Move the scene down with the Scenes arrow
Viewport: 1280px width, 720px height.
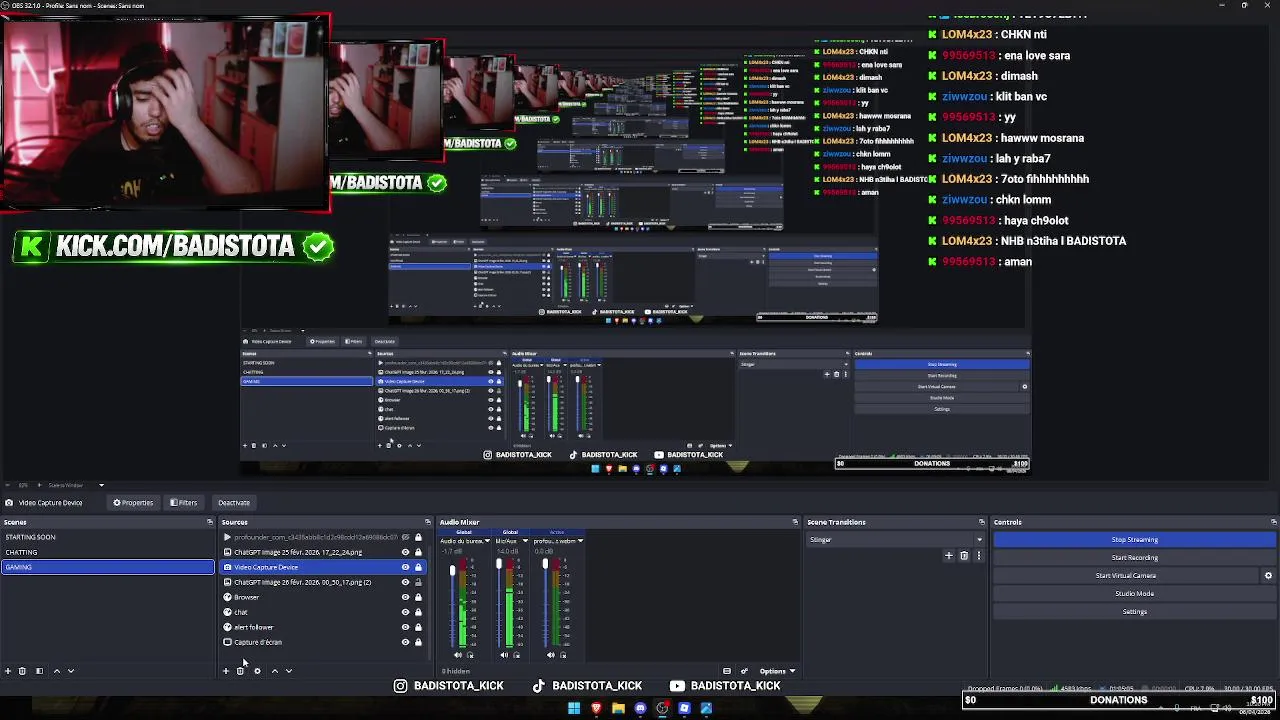coord(70,671)
